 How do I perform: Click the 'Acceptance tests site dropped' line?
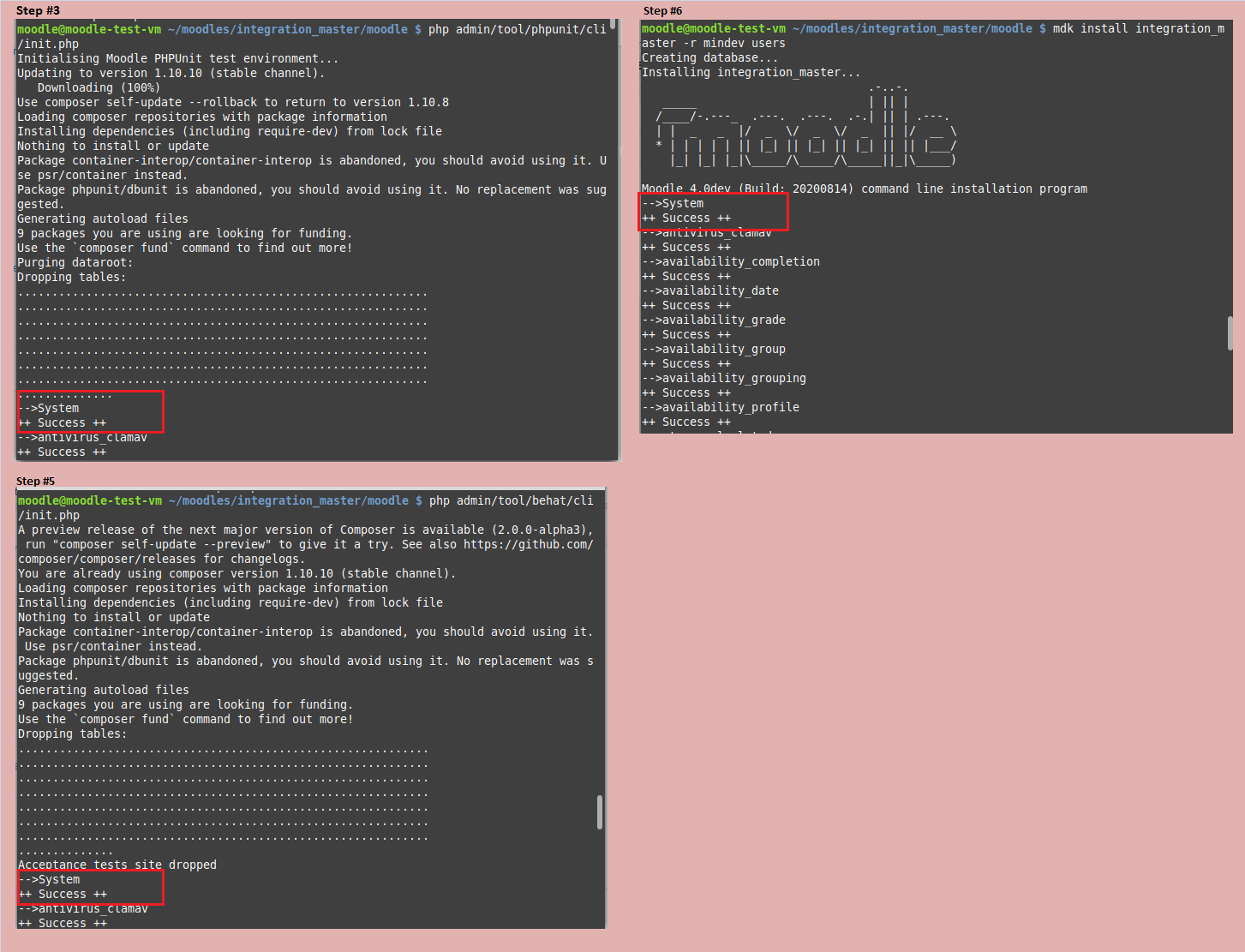click(117, 865)
